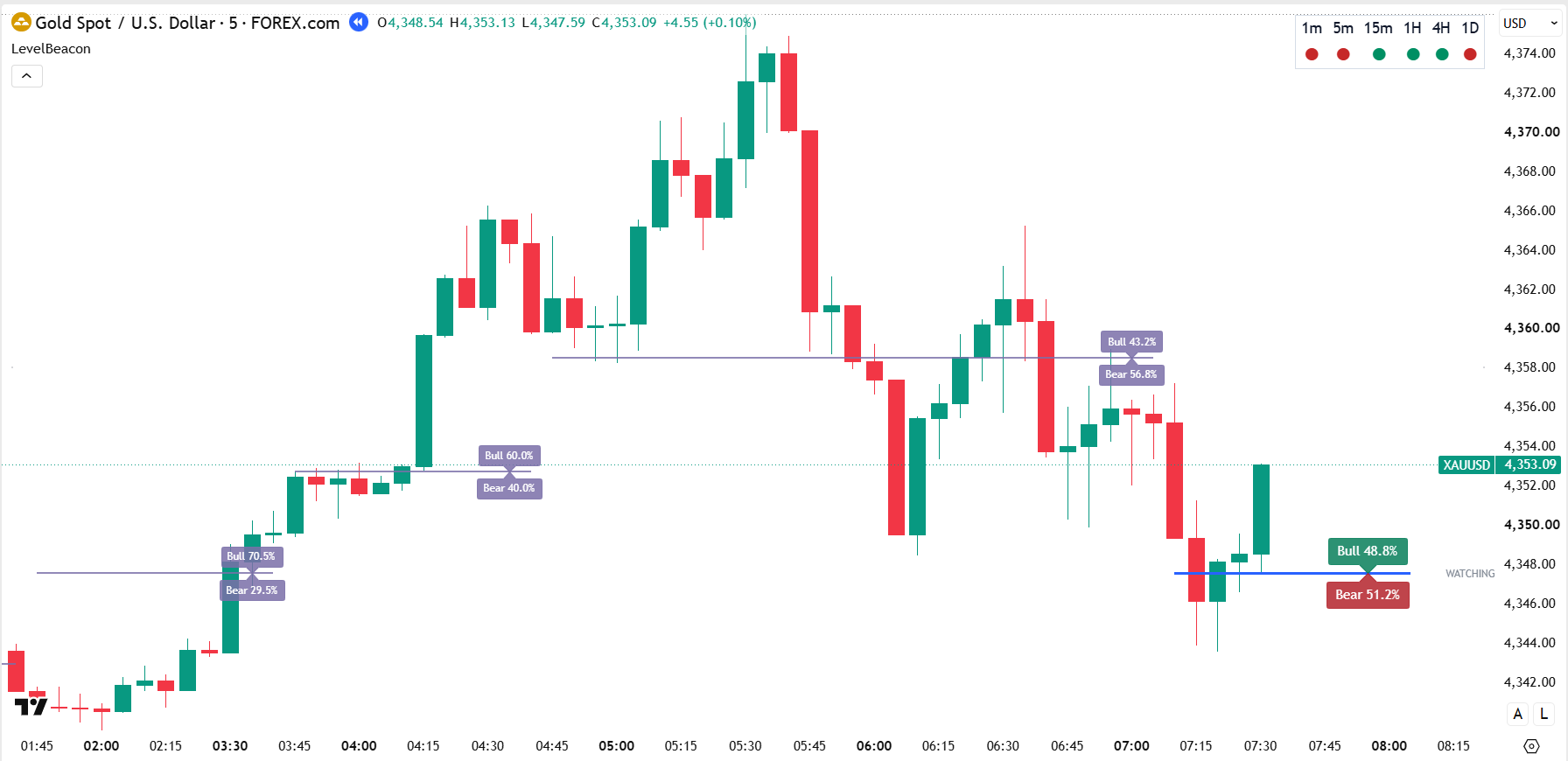Toggle log scale with L button
Viewport: 1568px width, 761px height.
(1544, 714)
